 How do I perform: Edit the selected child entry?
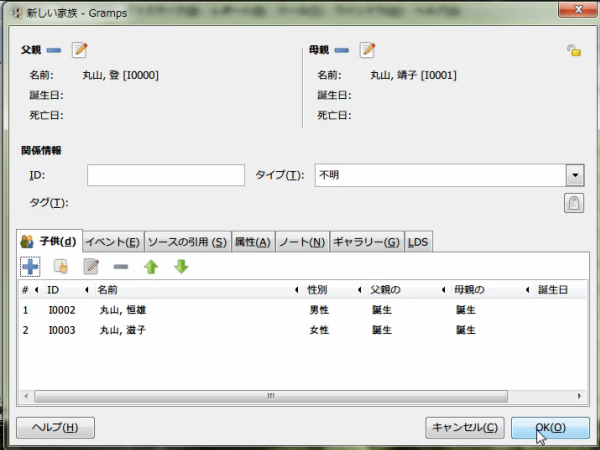(91, 266)
